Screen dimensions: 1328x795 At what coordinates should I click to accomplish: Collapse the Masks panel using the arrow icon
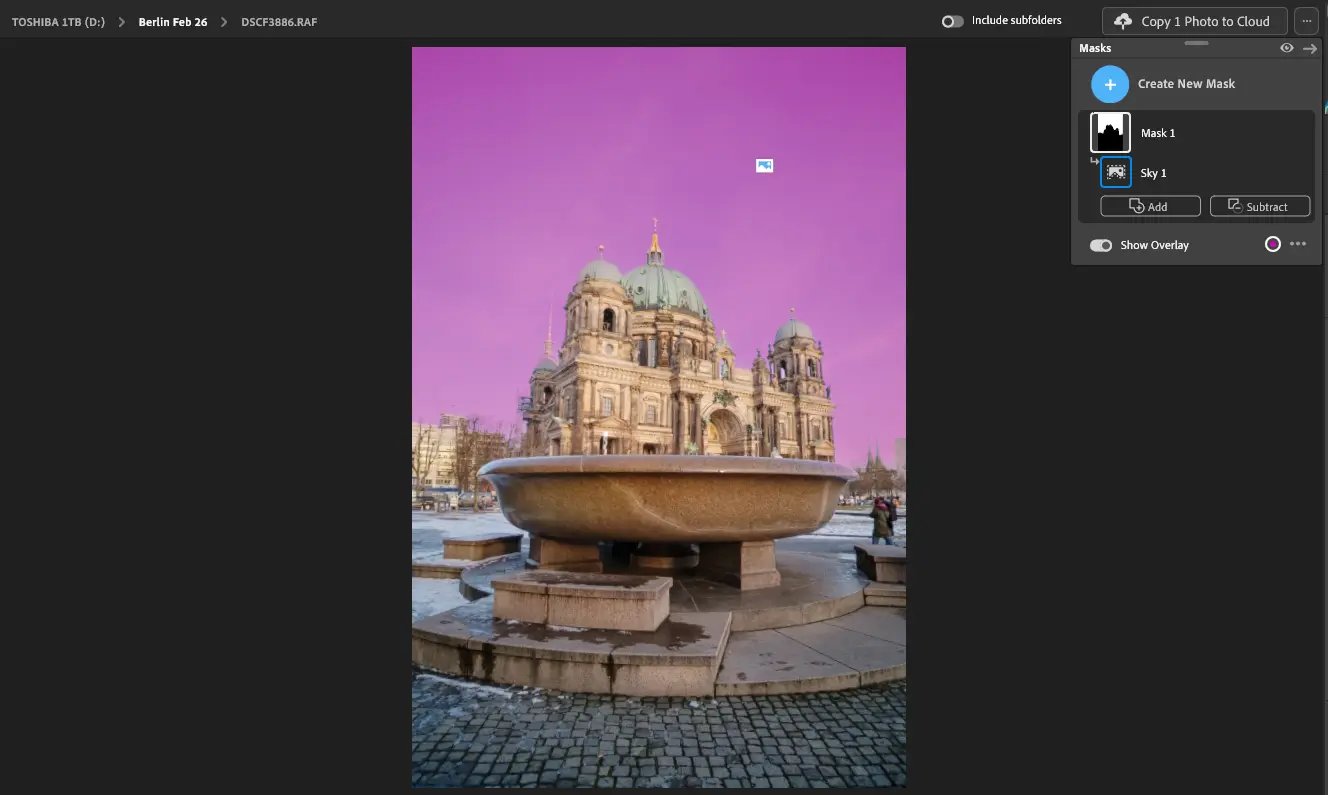(x=1310, y=48)
